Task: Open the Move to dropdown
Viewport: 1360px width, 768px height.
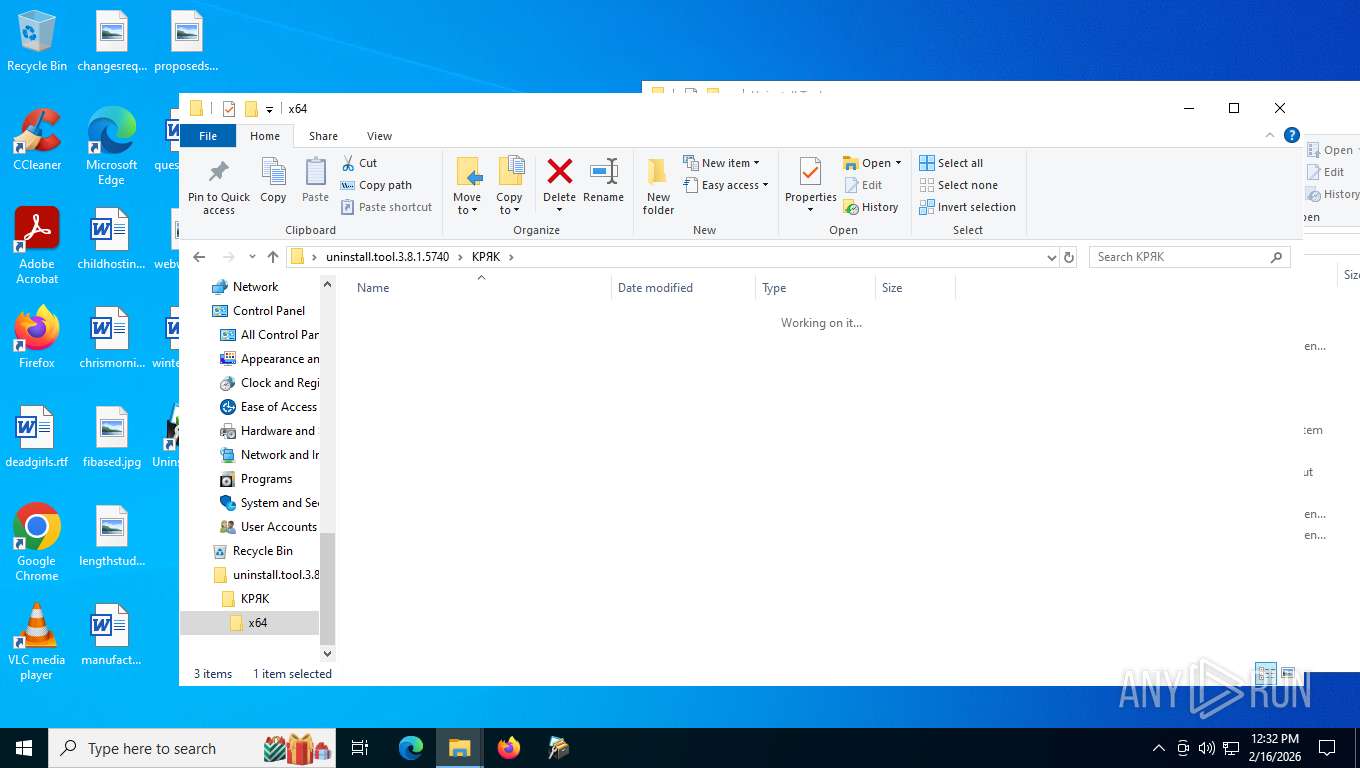Action: 467,186
